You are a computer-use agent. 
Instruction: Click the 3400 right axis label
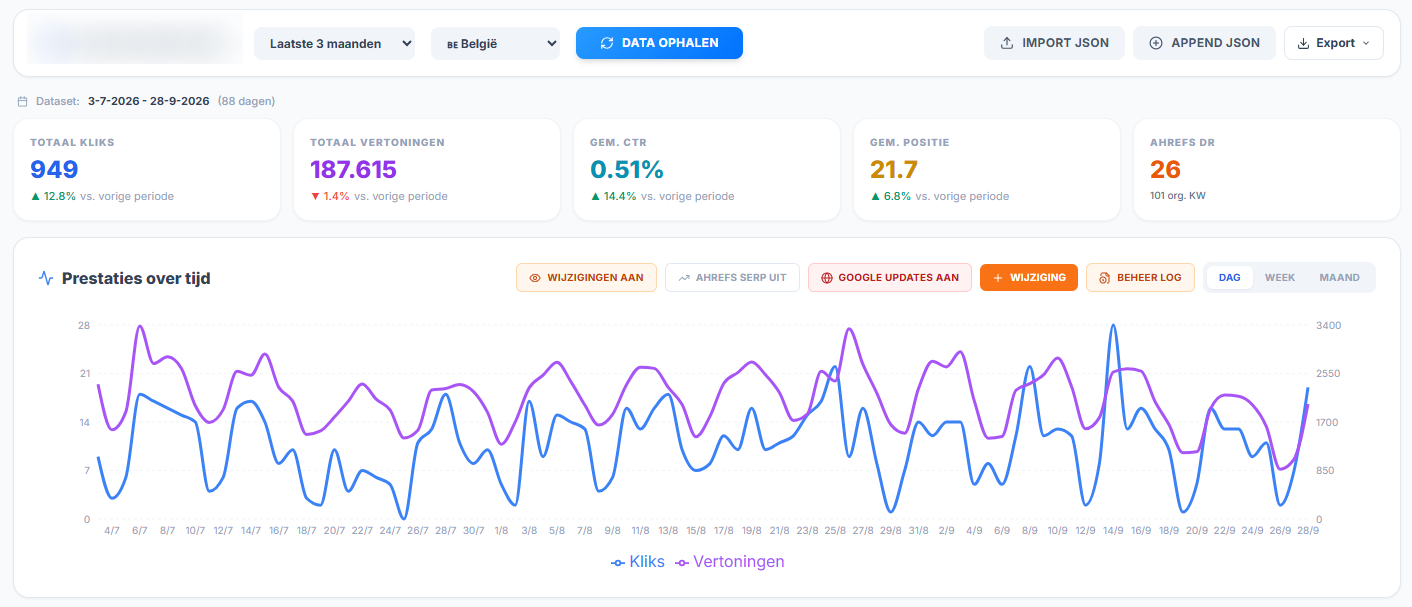pos(1329,325)
